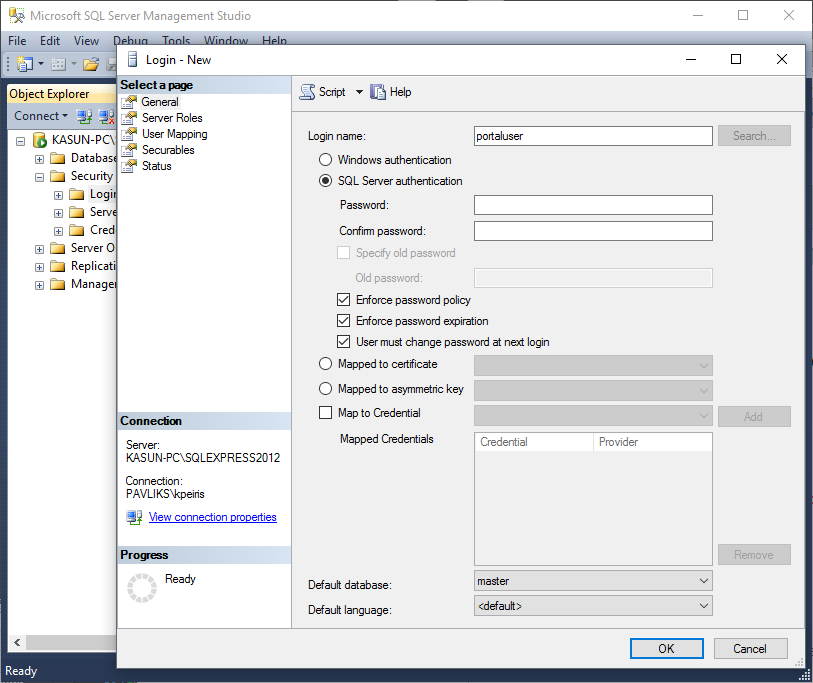This screenshot has height=683, width=813.
Task: Click the KASUN-PC server node icon
Action: click(x=39, y=140)
